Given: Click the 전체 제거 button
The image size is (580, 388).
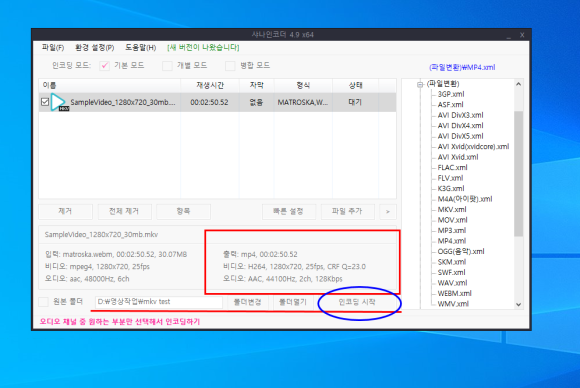Looking at the screenshot, I should tap(124, 211).
